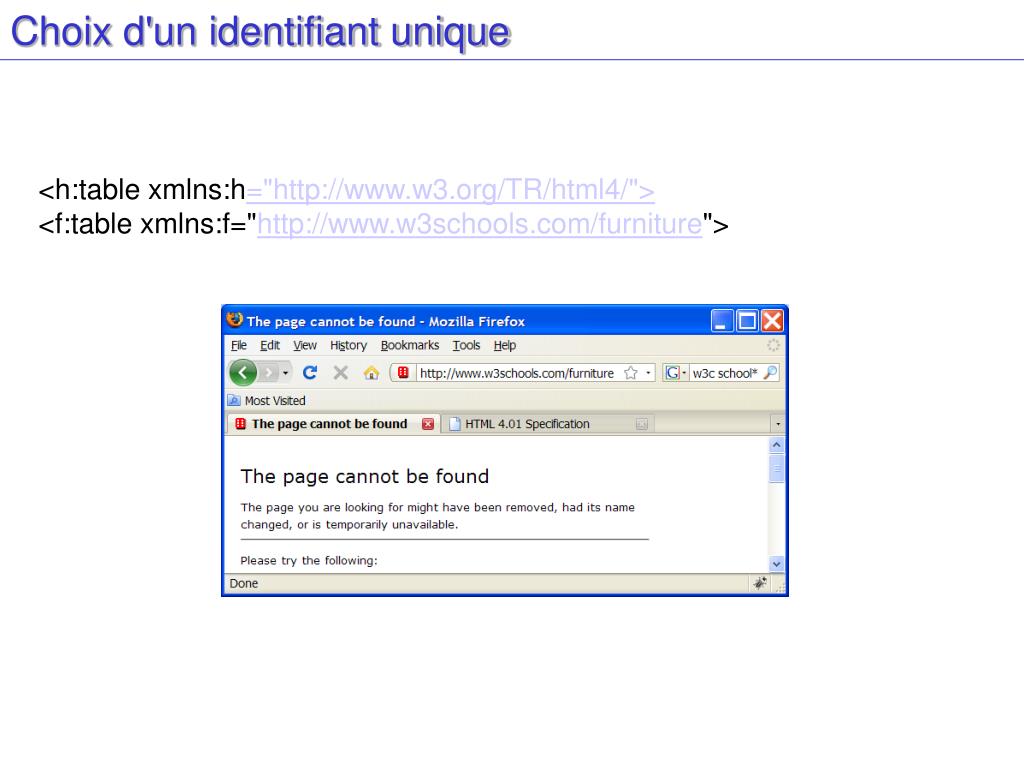Click the stop loading X icon
This screenshot has height=768, width=1024.
pyautogui.click(x=340, y=372)
